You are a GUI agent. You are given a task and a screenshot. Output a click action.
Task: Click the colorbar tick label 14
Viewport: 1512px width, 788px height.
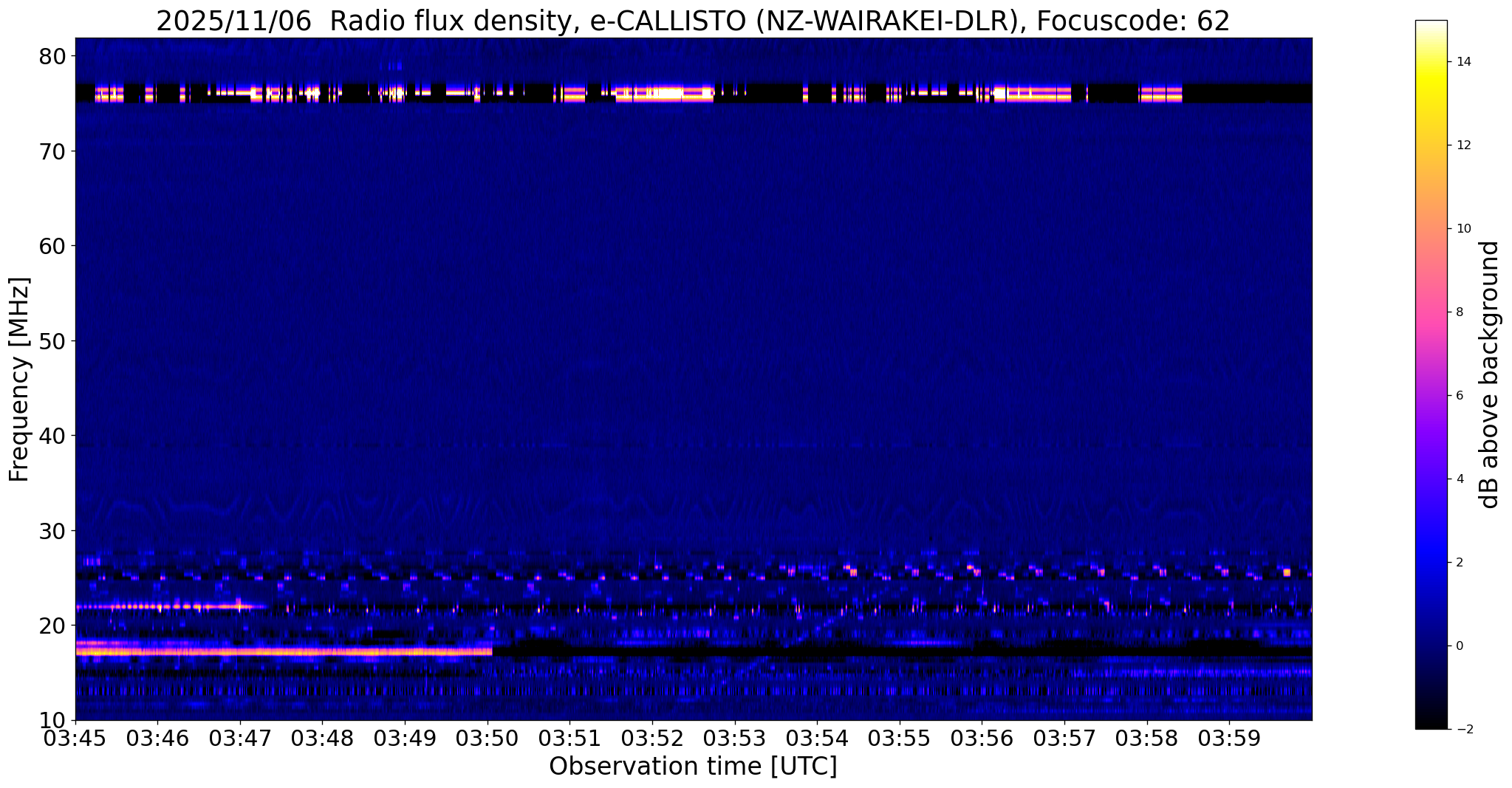pyautogui.click(x=1463, y=62)
